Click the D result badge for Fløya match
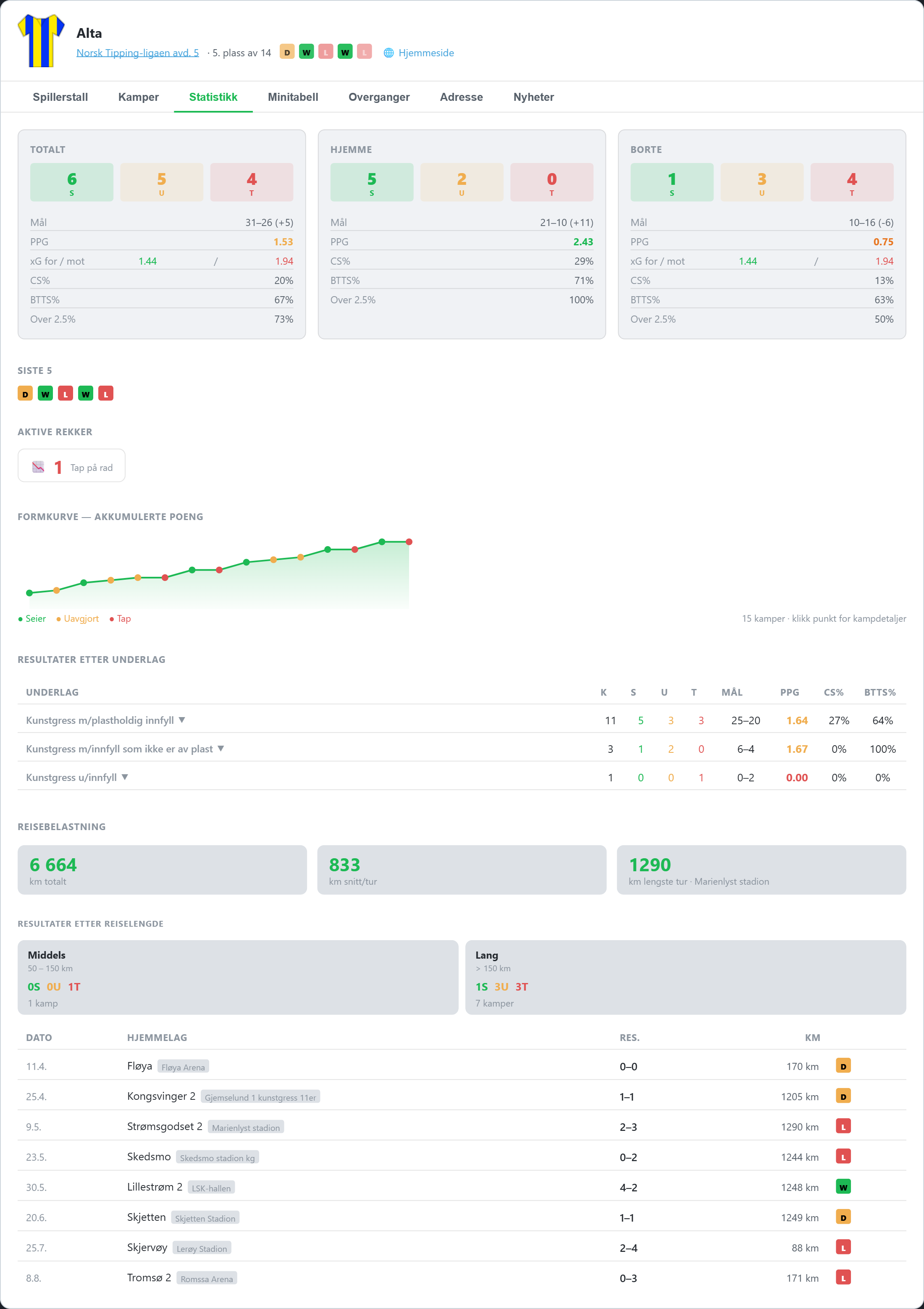The height and width of the screenshot is (1309, 924). [843, 1065]
